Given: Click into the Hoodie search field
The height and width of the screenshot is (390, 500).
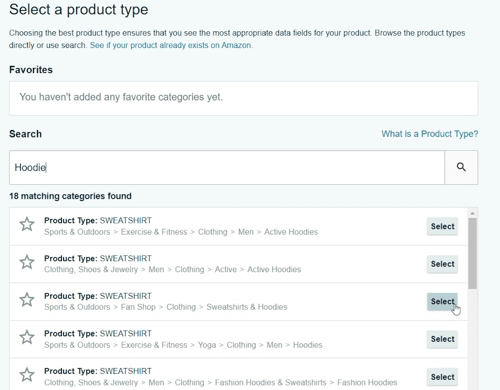Looking at the screenshot, I should [x=227, y=167].
